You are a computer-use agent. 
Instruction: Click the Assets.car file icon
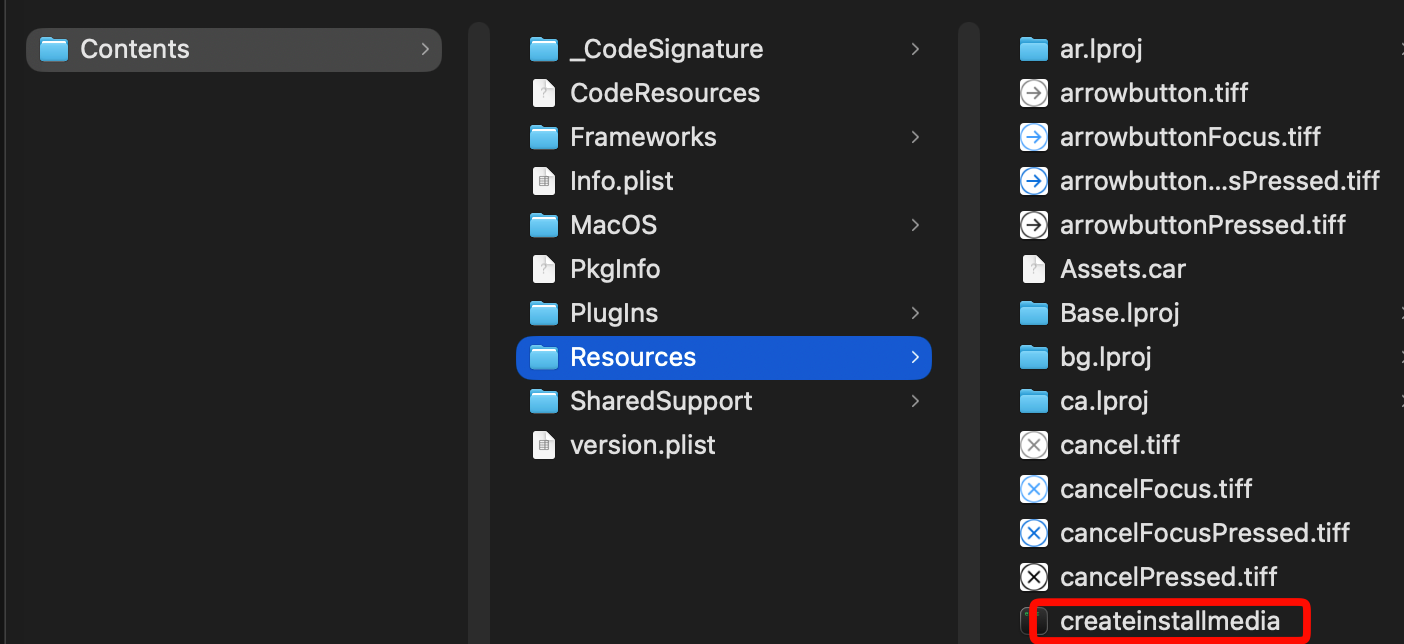(1033, 269)
